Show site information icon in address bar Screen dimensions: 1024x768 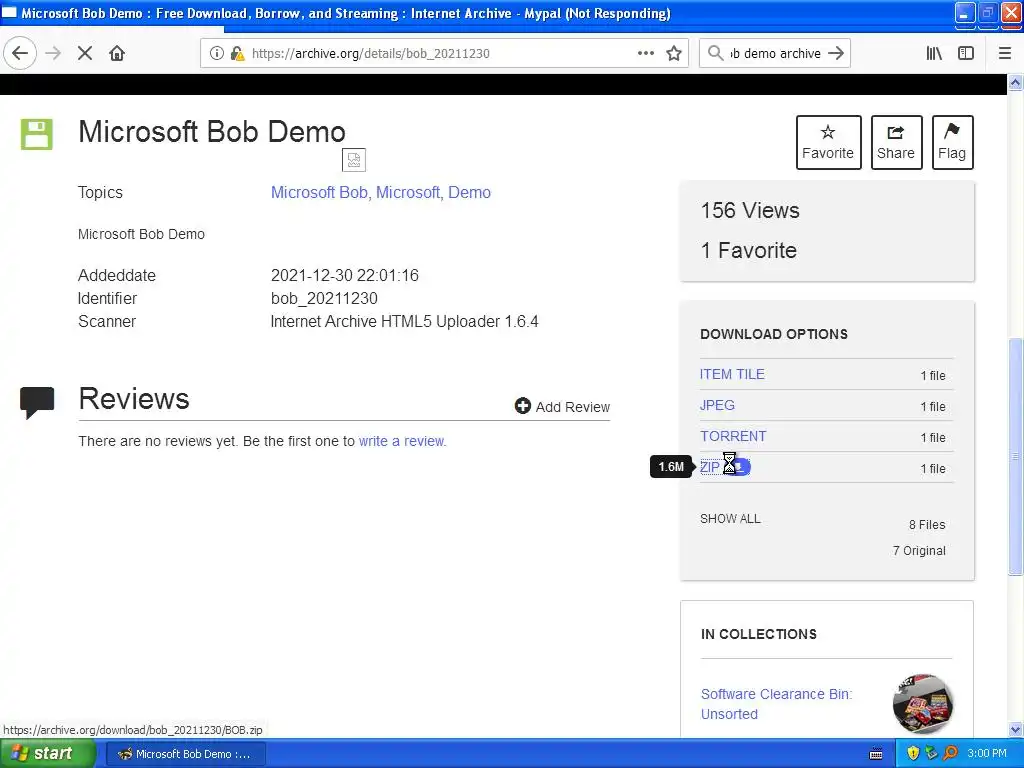[x=216, y=54]
